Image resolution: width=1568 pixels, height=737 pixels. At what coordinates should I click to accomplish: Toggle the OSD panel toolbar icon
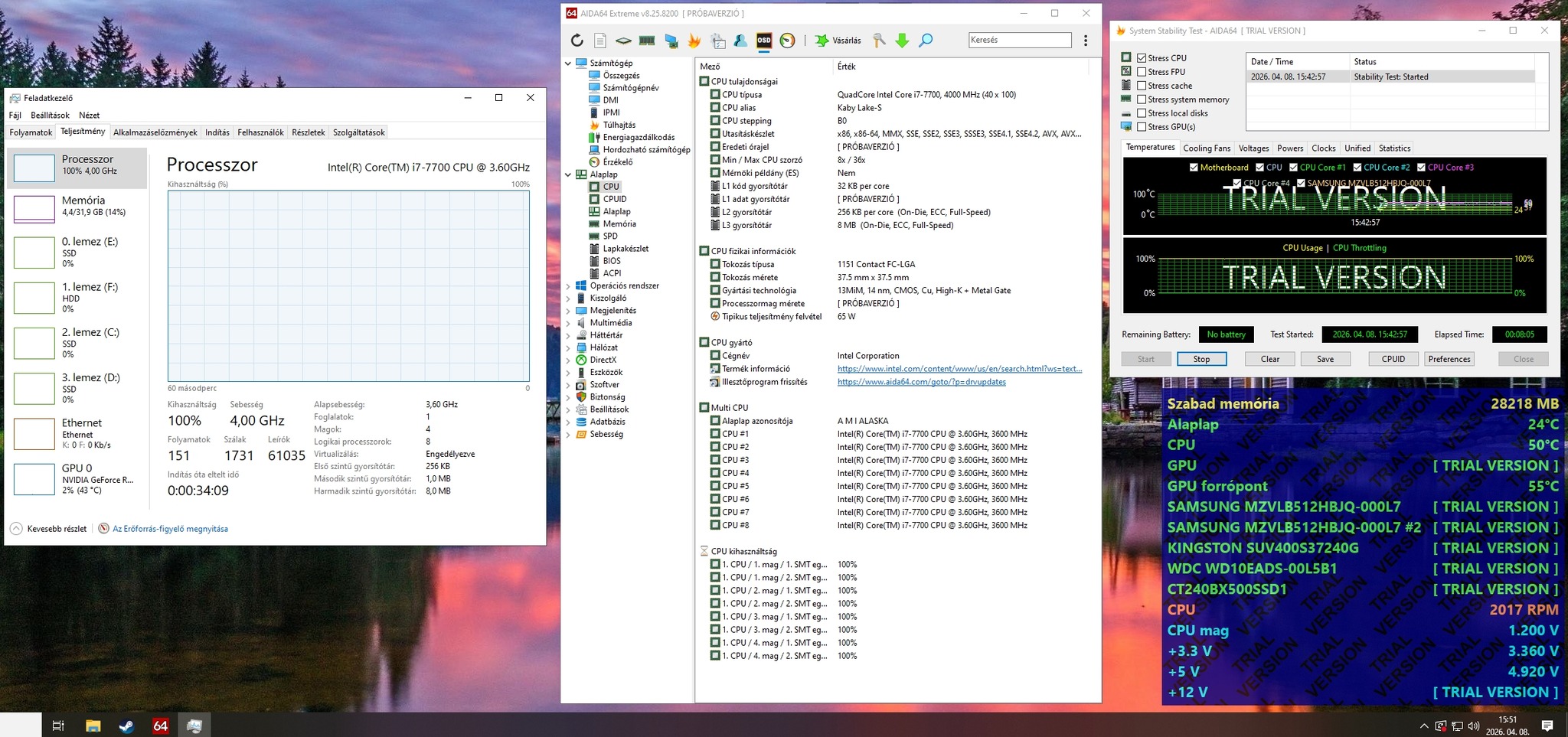(x=763, y=41)
